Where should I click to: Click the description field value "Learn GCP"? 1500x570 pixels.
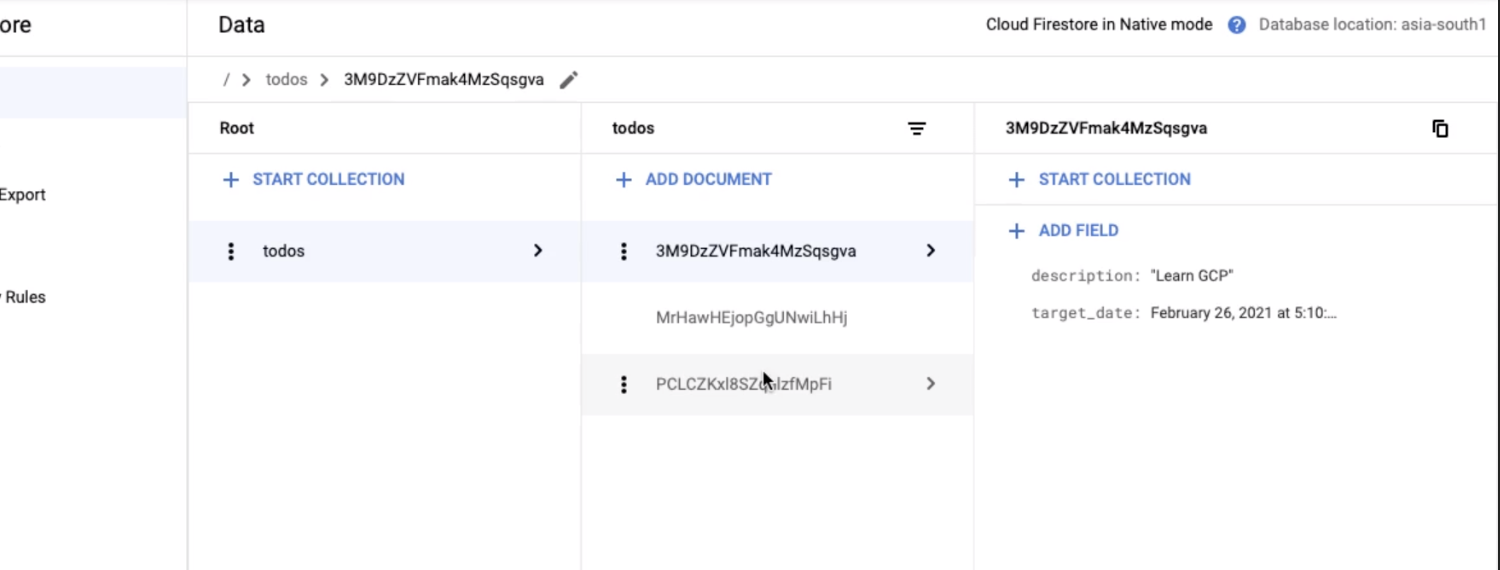coord(1191,276)
